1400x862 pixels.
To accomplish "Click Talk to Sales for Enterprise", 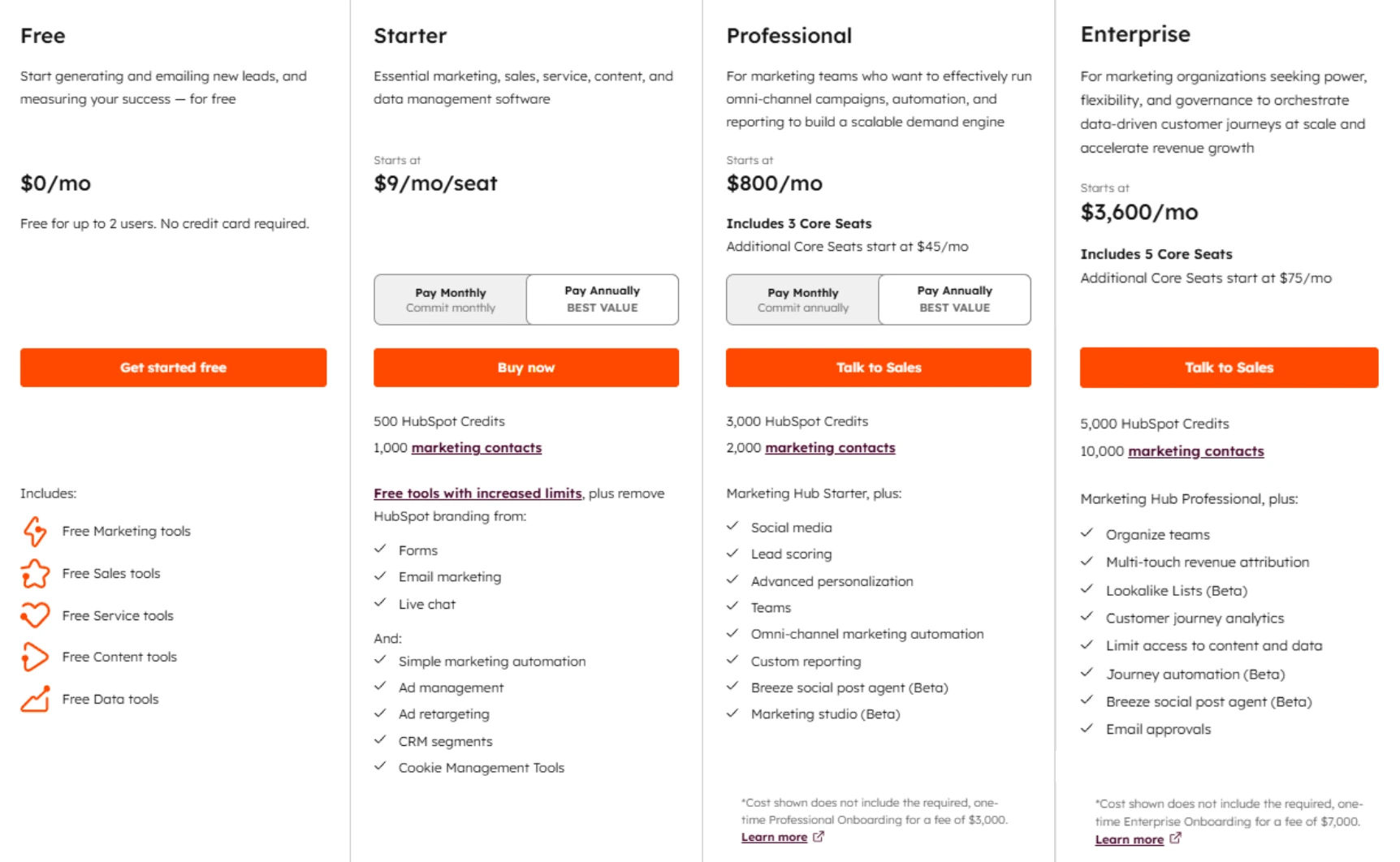I will point(1229,367).
